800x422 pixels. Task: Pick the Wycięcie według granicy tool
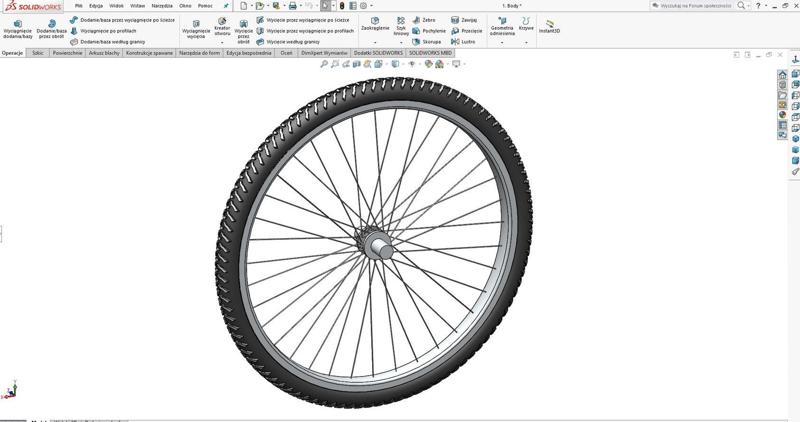point(288,42)
